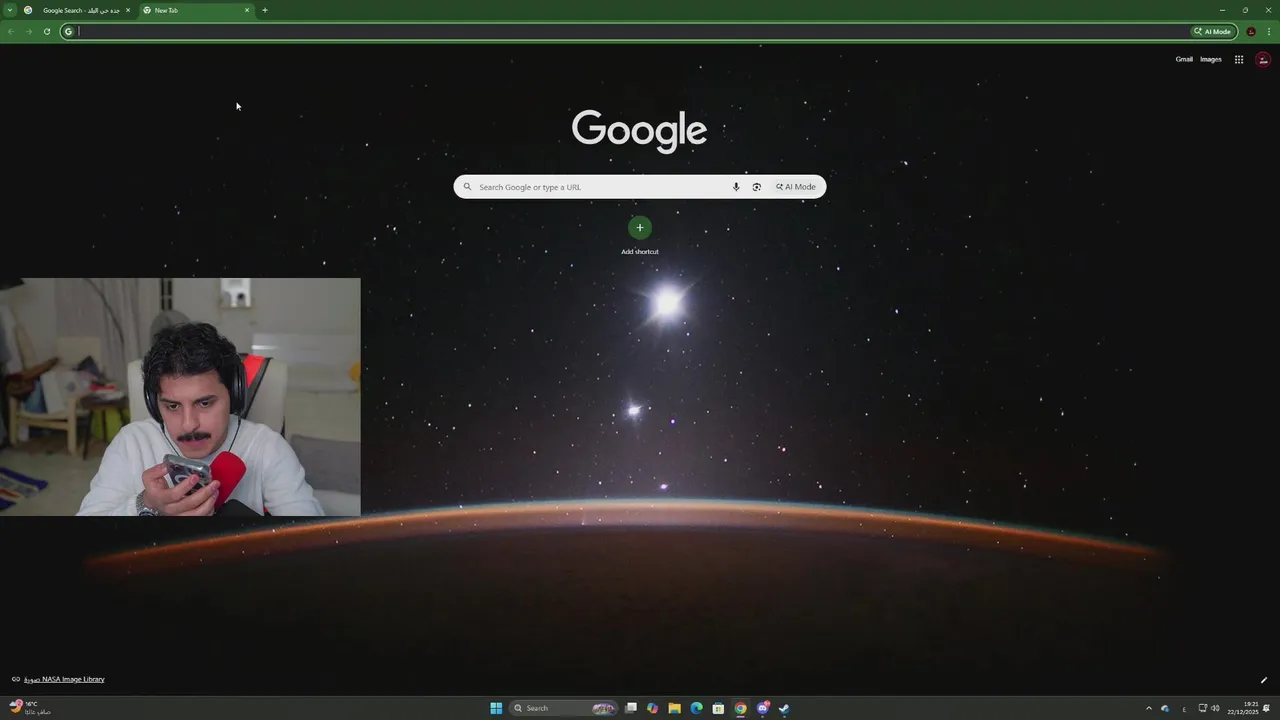
Task: Open Google account avatar on page
Action: (x=1263, y=59)
